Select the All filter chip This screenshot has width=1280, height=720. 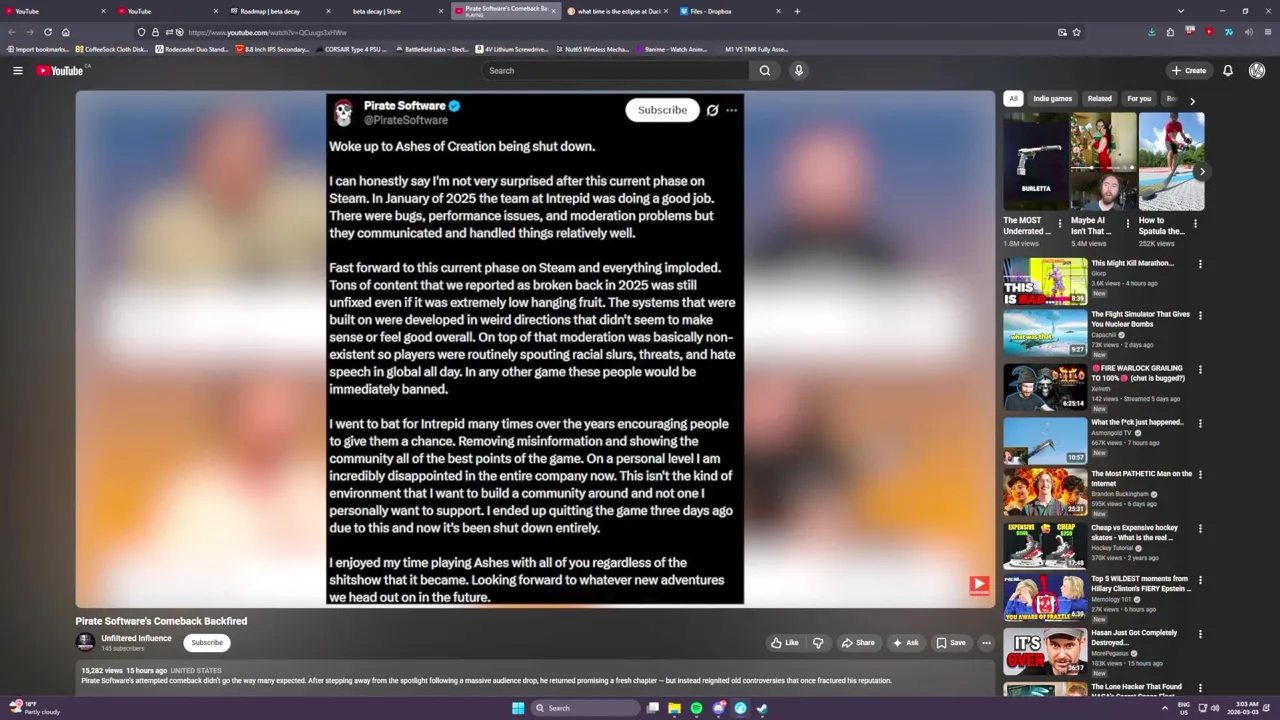point(1013,99)
